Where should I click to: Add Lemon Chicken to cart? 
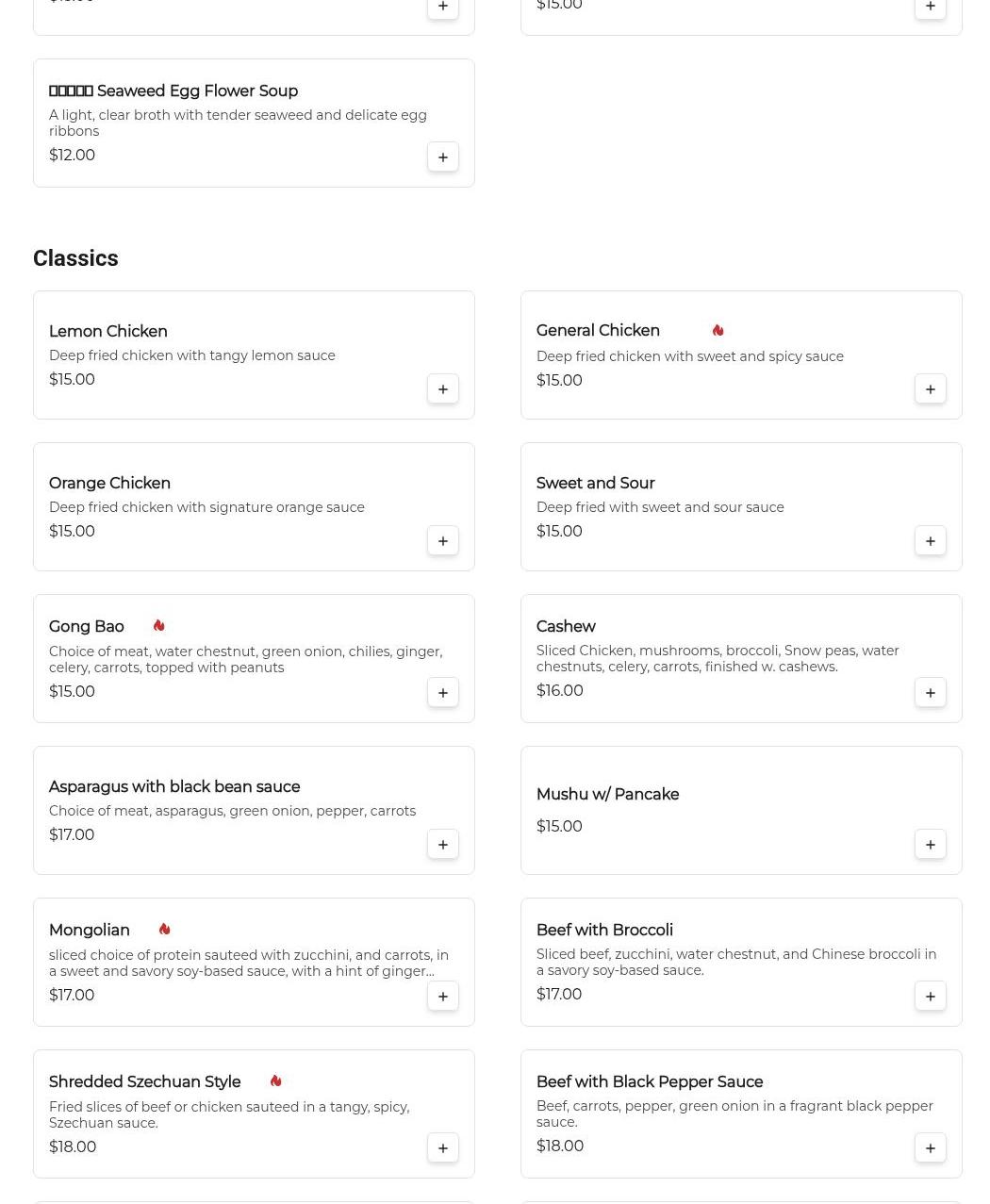click(x=443, y=388)
